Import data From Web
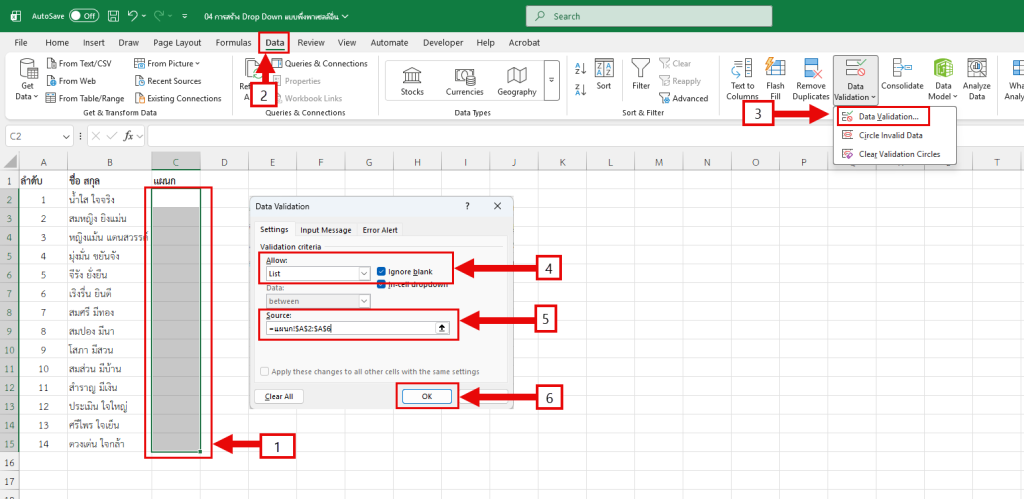Screen dimensions: 1024x499 [x=71, y=81]
